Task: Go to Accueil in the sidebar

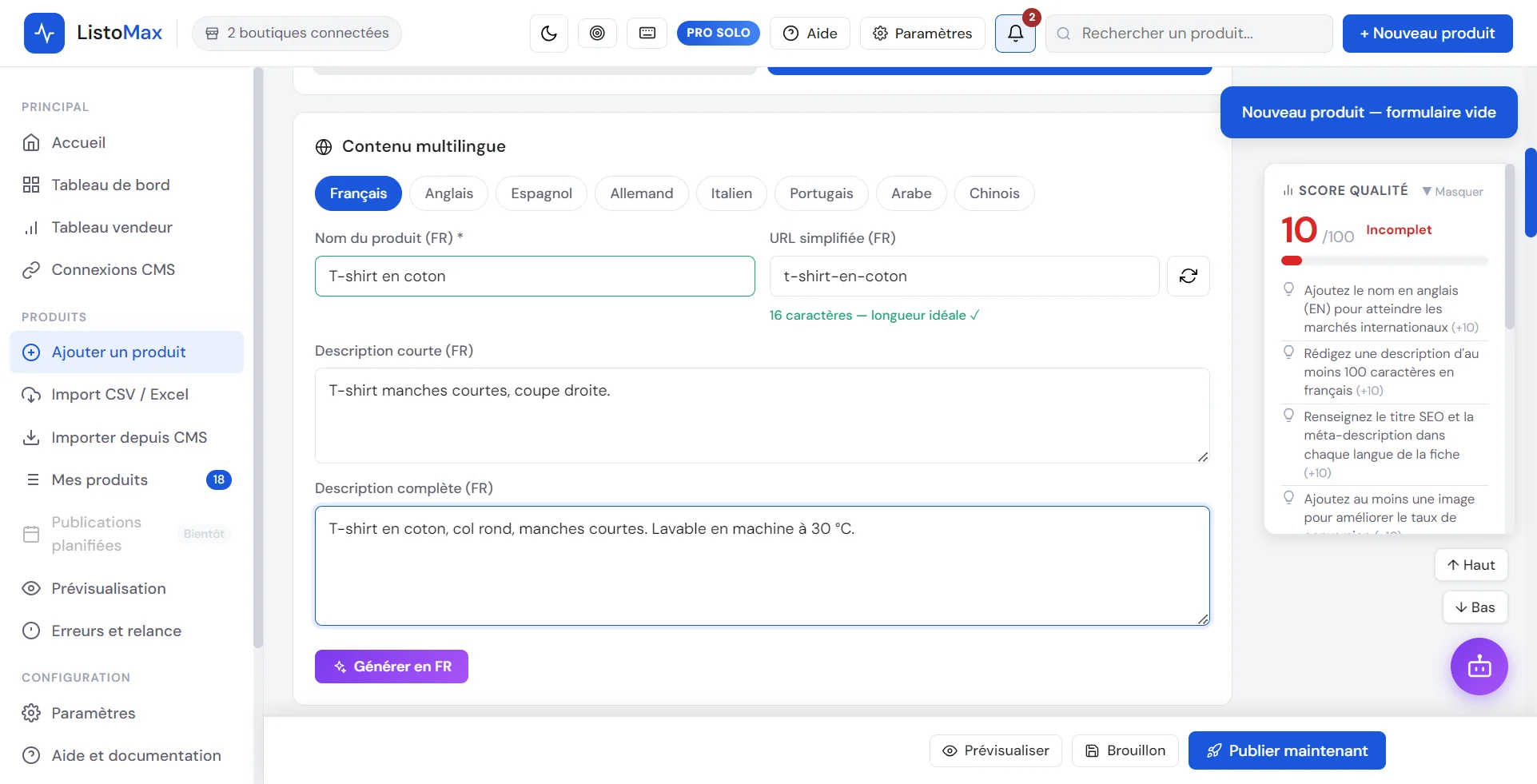Action: (126, 142)
